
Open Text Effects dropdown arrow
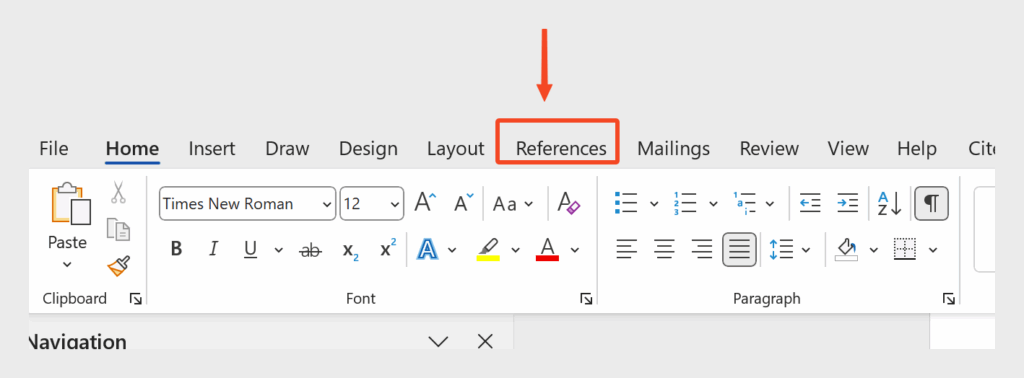452,249
